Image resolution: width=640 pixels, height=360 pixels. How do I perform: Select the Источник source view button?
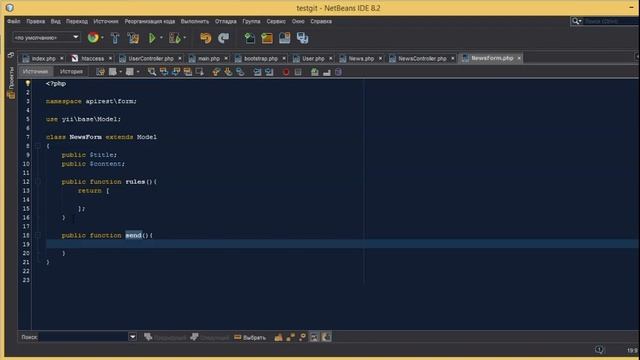point(35,72)
